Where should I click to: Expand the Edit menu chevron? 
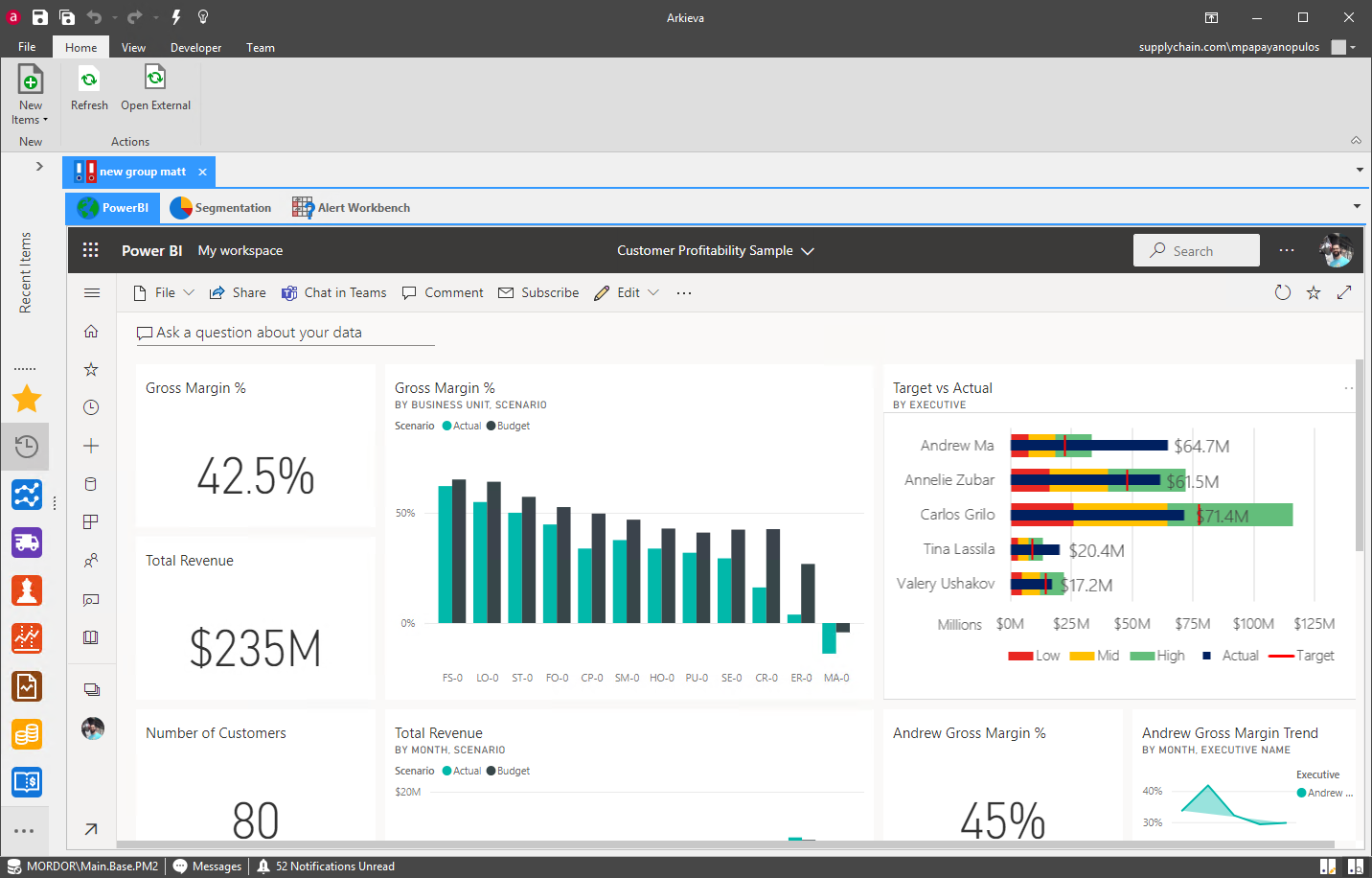(653, 292)
